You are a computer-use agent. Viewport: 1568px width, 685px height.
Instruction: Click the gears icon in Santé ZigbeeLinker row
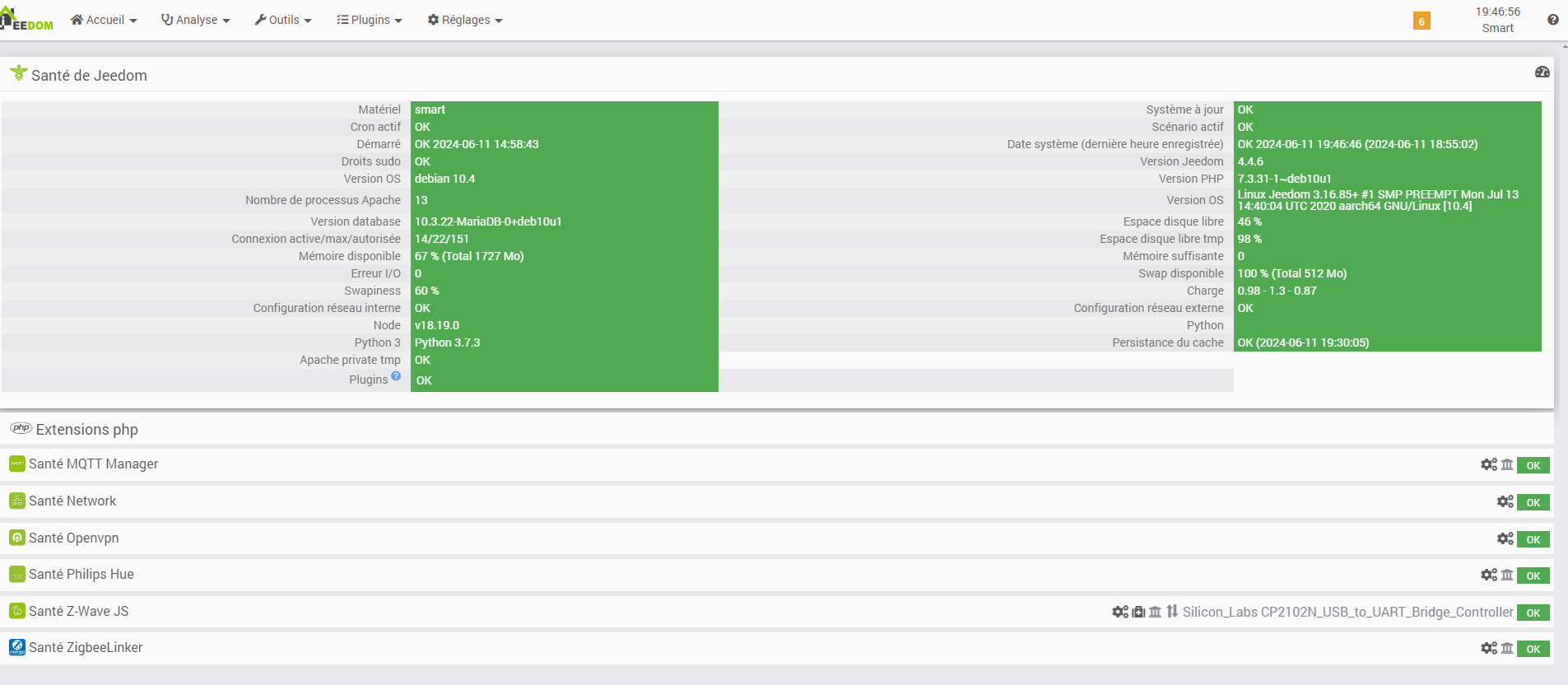click(x=1489, y=648)
